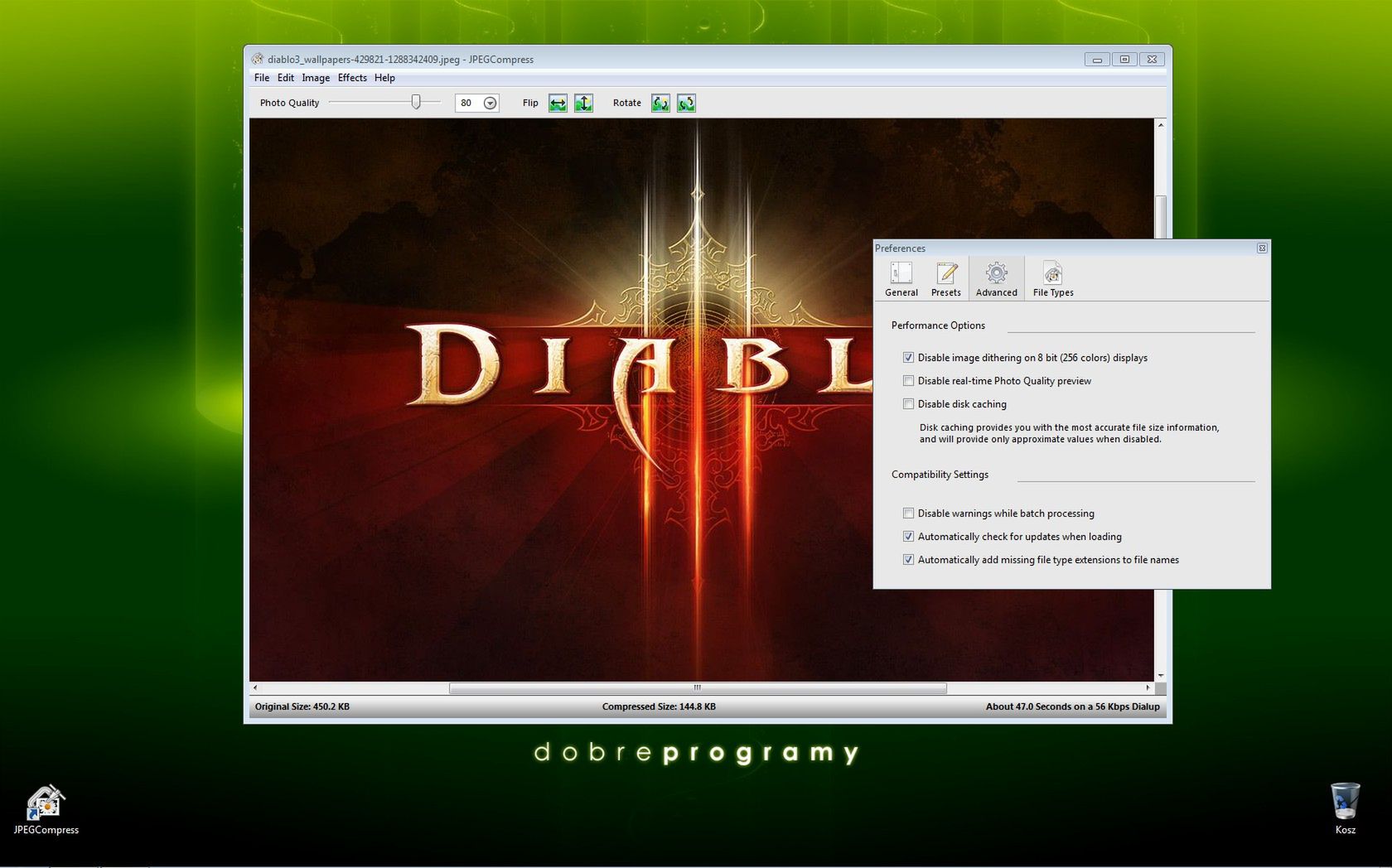Maximize the JPEGCompress window
This screenshot has height=868, width=1392.
pyautogui.click(x=1124, y=59)
